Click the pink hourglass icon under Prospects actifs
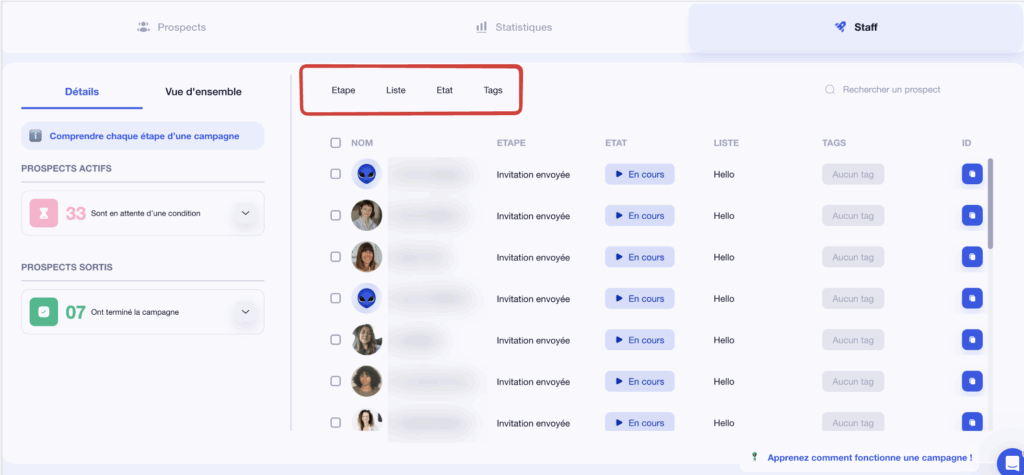This screenshot has width=1024, height=475. [x=44, y=213]
